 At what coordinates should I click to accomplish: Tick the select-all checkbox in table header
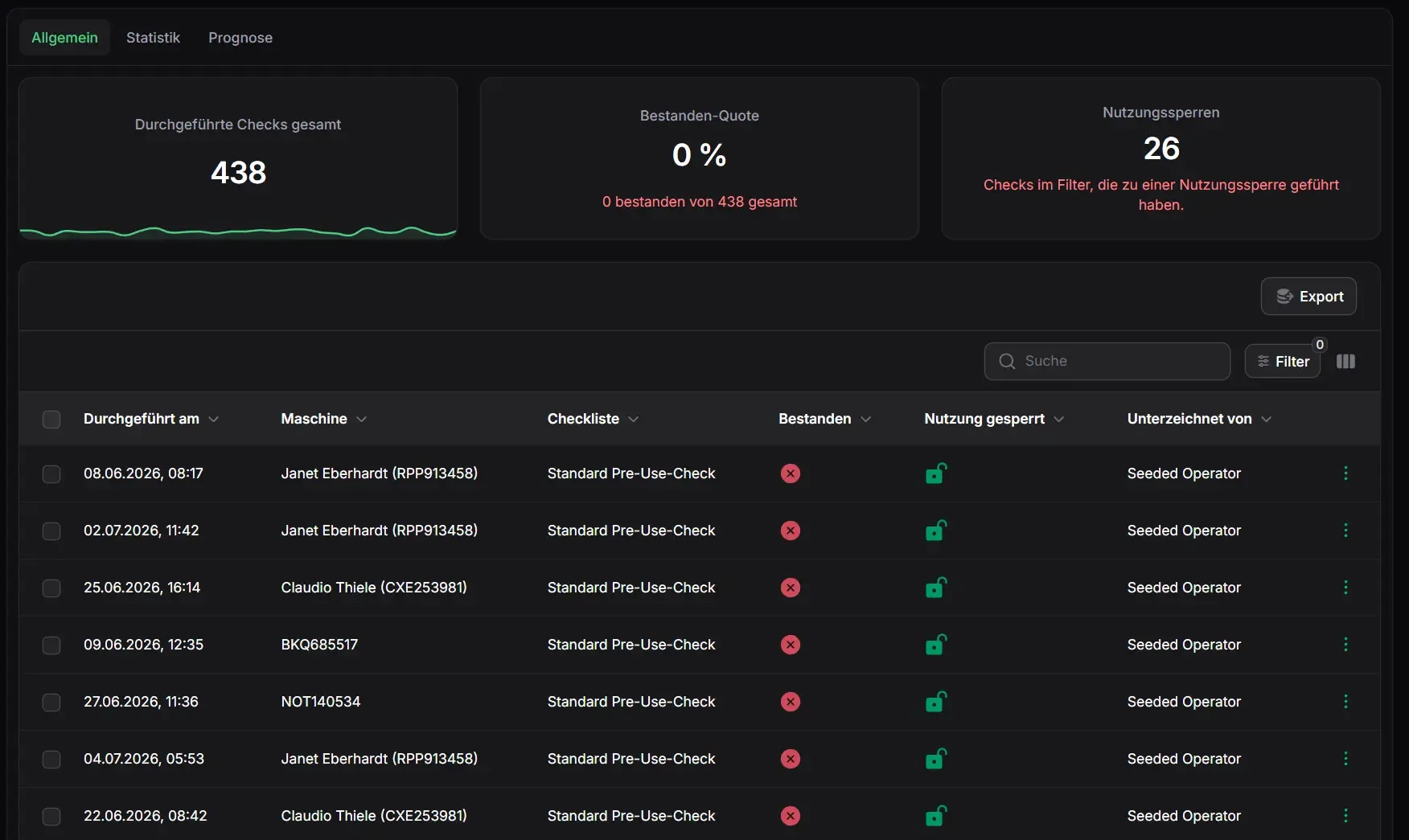(x=51, y=420)
